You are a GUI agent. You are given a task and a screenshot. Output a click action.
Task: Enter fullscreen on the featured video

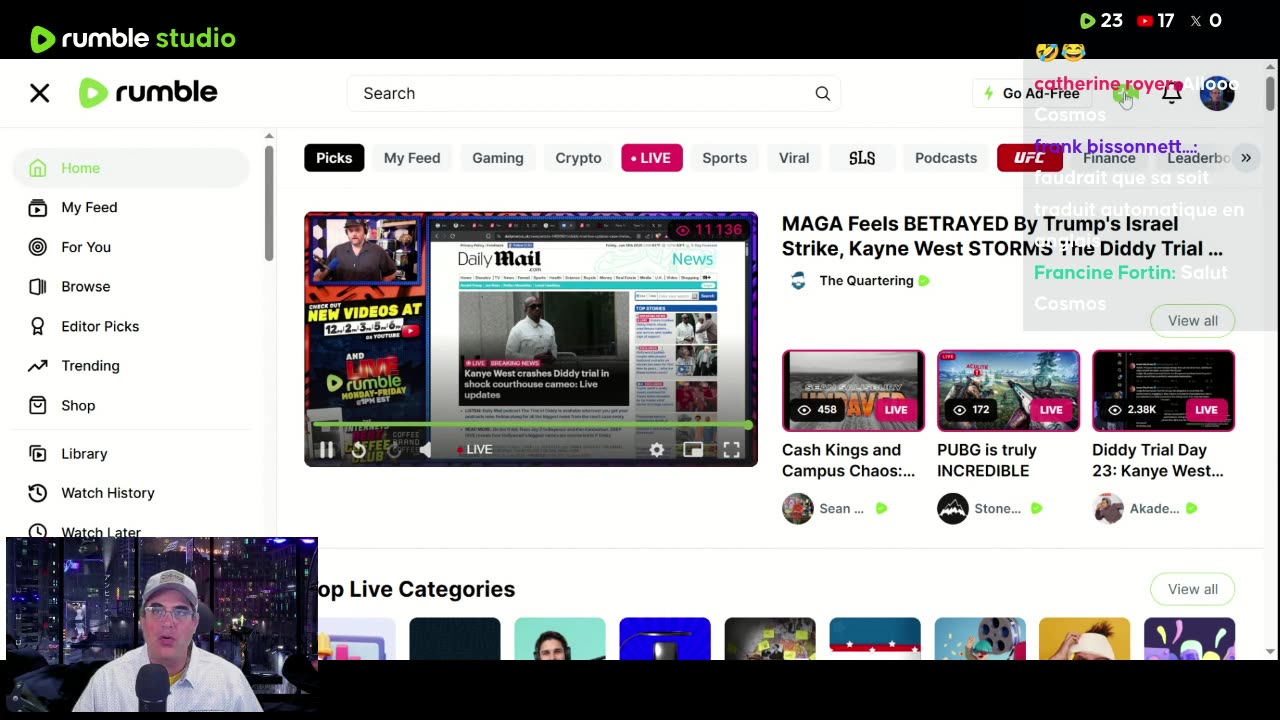point(732,450)
